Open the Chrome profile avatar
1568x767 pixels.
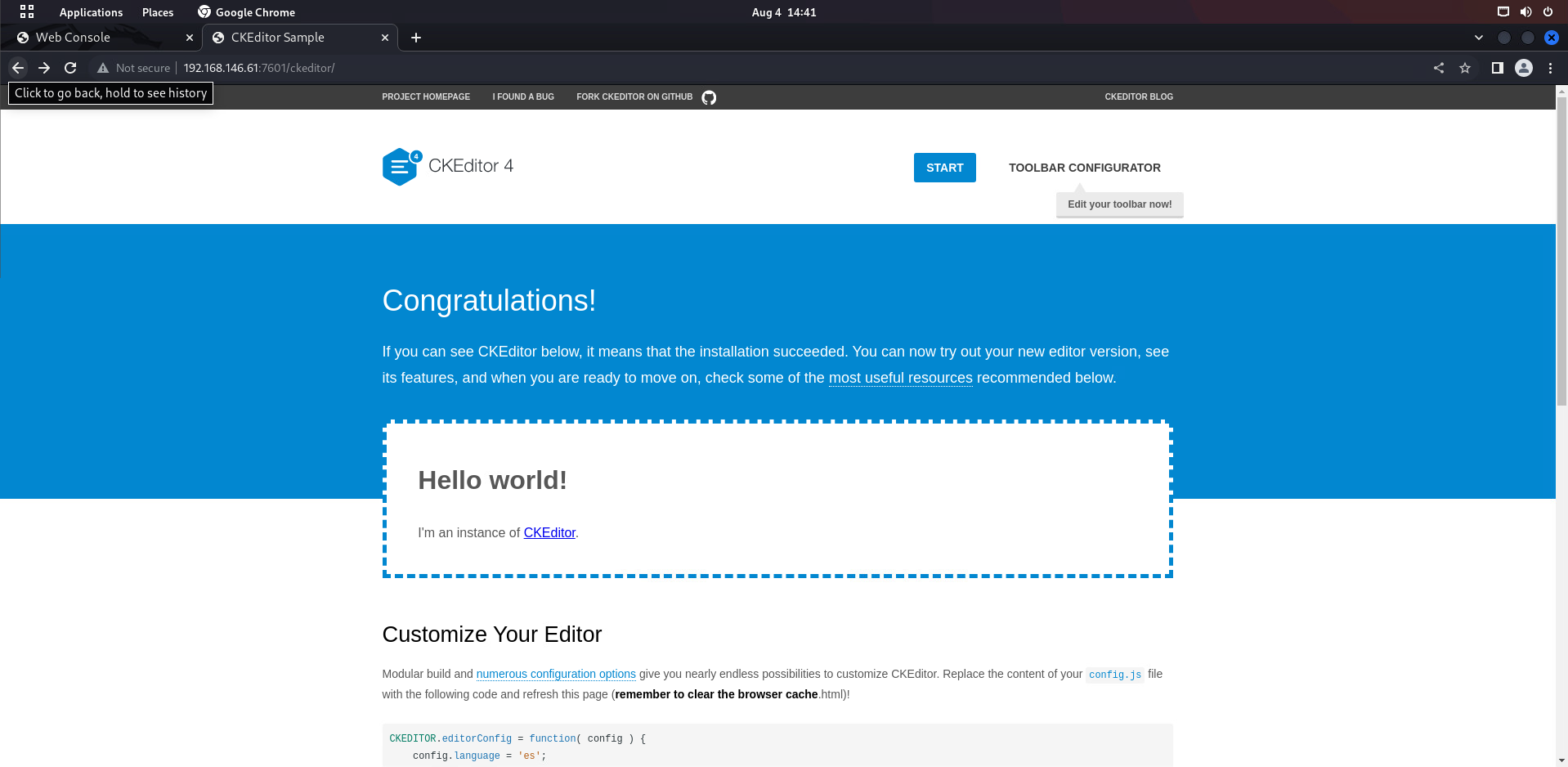1524,68
